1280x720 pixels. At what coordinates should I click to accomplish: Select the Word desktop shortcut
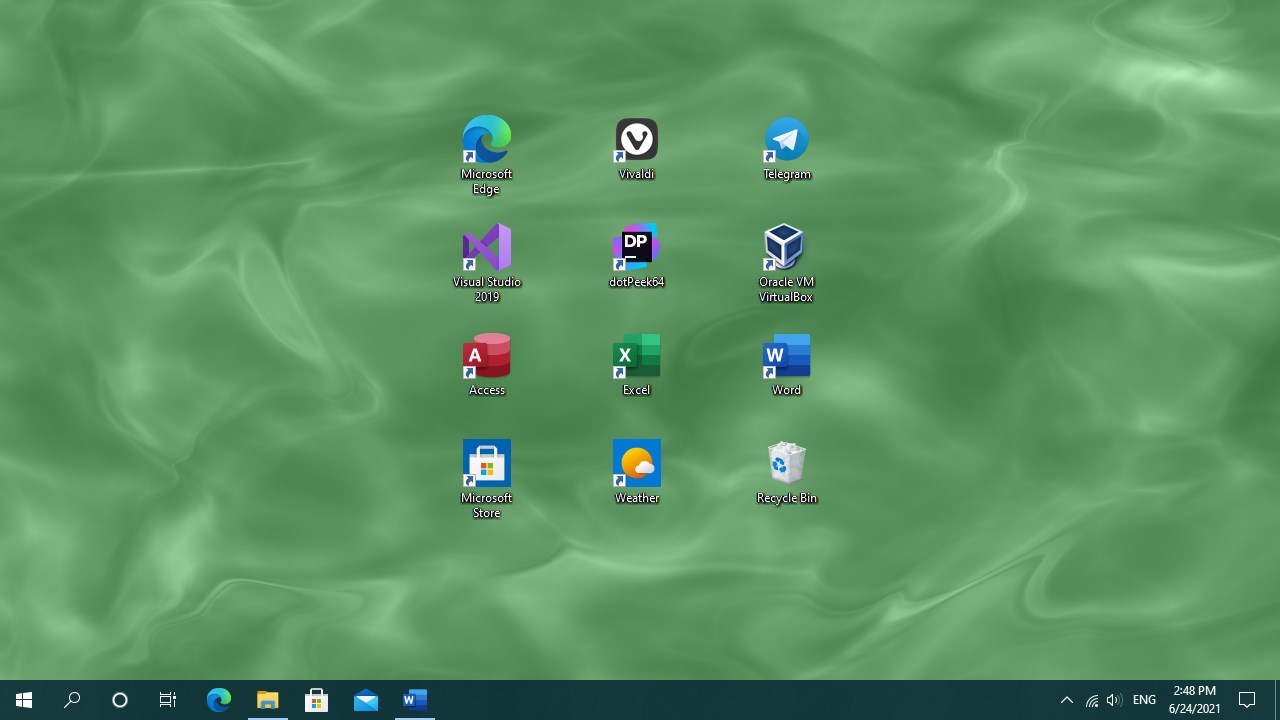coord(786,364)
